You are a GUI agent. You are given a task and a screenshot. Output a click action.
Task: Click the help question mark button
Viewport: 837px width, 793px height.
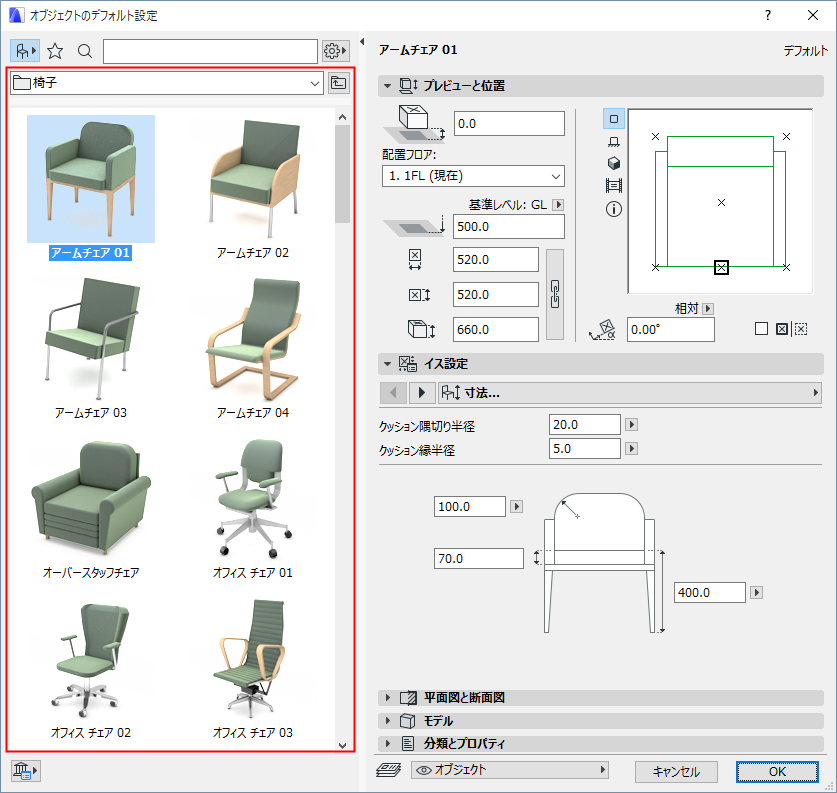(768, 15)
